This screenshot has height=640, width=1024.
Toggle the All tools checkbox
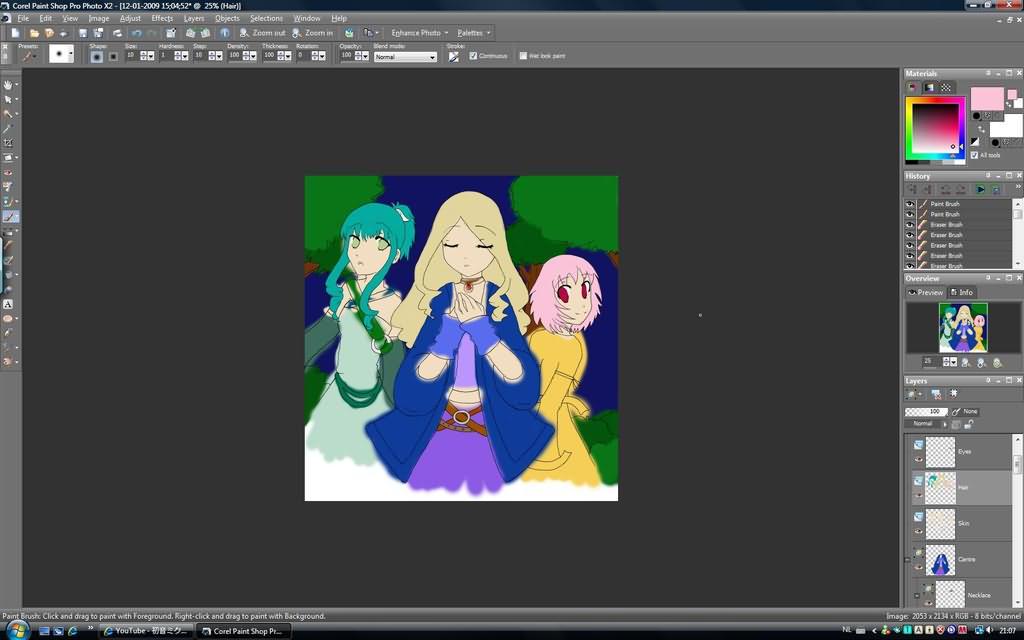pyautogui.click(x=974, y=155)
